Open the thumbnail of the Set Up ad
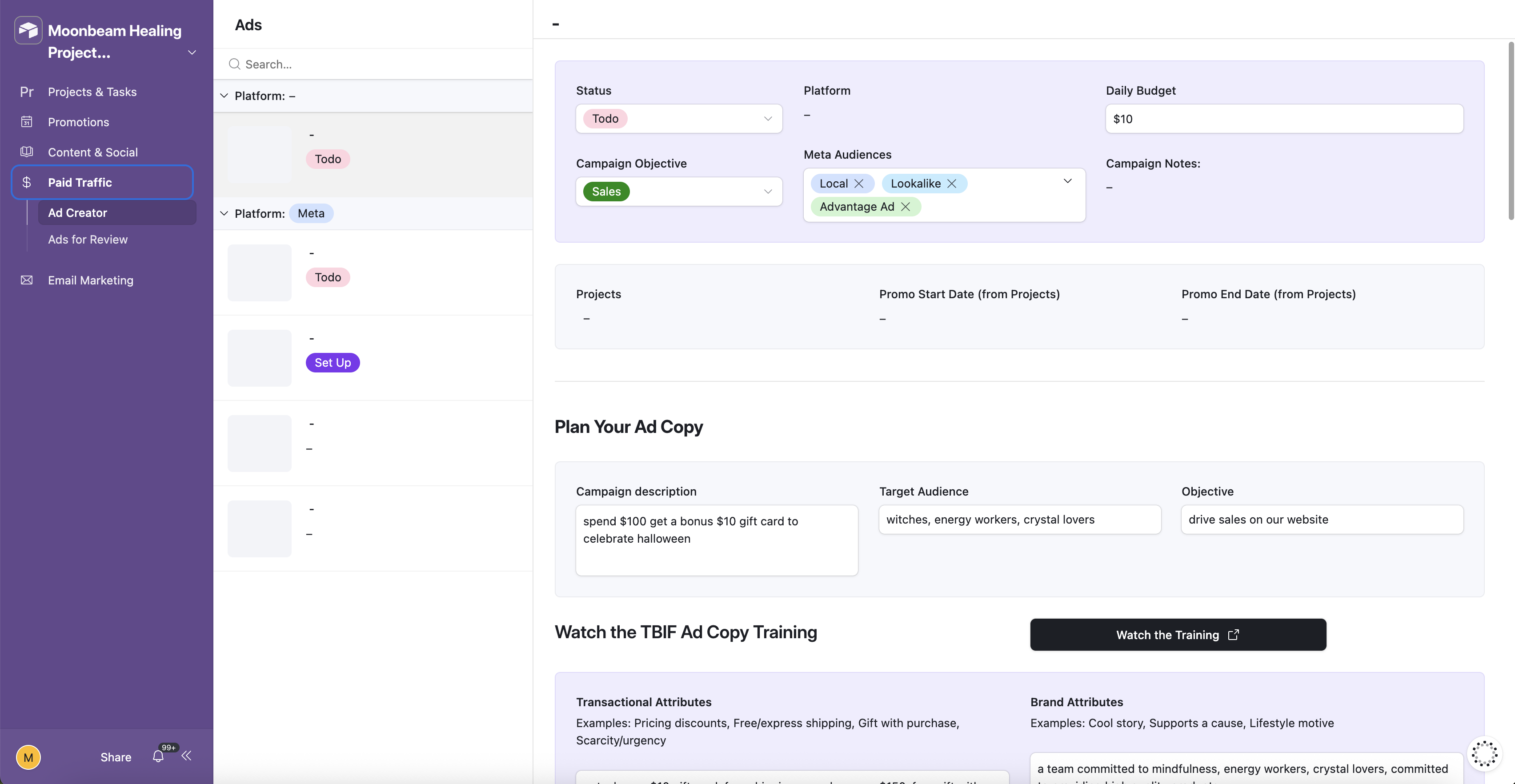Viewport: 1515px width, 784px height. 259,358
